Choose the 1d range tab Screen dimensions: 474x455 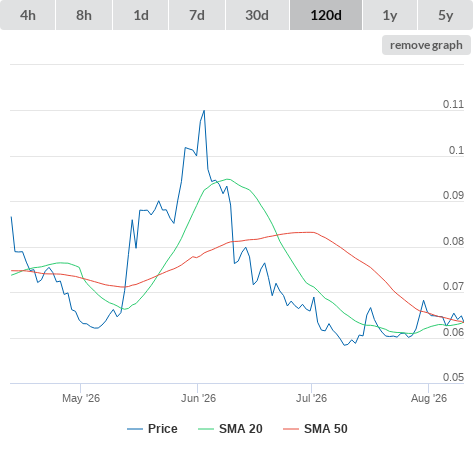(x=141, y=15)
